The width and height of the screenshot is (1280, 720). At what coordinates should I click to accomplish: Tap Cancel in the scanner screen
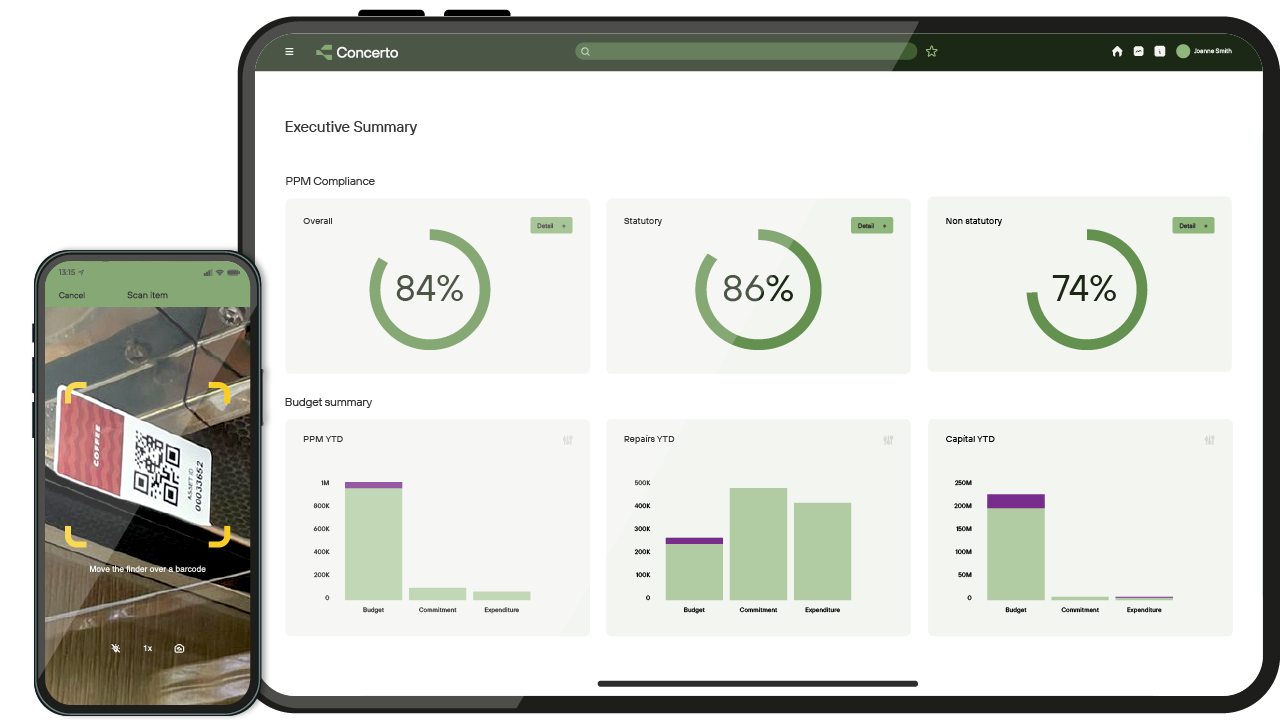pos(71,294)
